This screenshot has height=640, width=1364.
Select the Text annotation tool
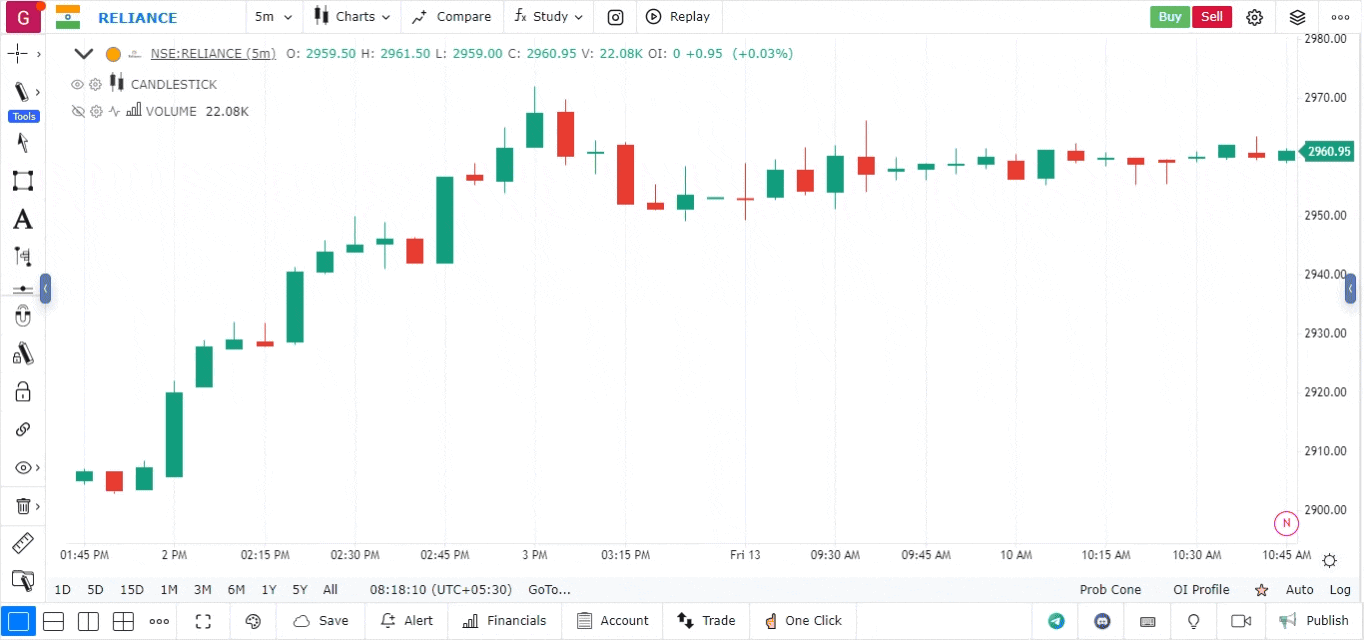pos(22,219)
